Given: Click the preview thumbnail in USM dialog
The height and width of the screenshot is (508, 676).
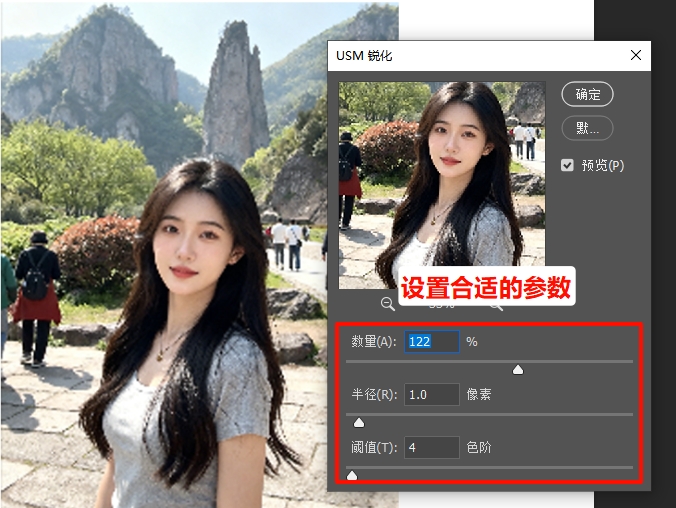Looking at the screenshot, I should [442, 185].
